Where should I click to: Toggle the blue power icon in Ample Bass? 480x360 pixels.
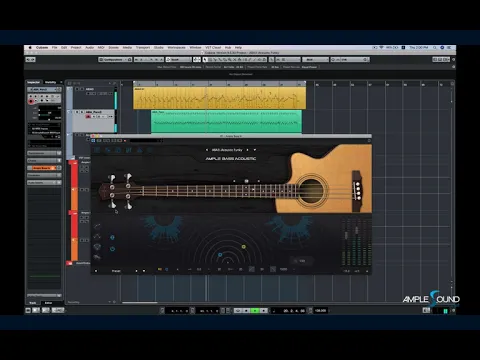pyautogui.click(x=112, y=249)
